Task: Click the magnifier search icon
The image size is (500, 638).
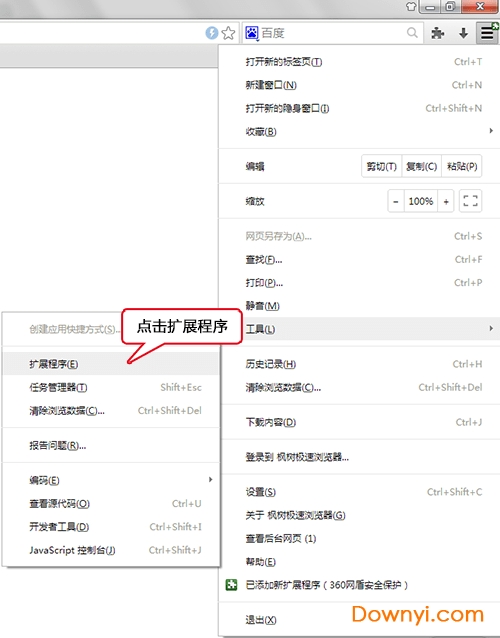Action: pos(412,33)
